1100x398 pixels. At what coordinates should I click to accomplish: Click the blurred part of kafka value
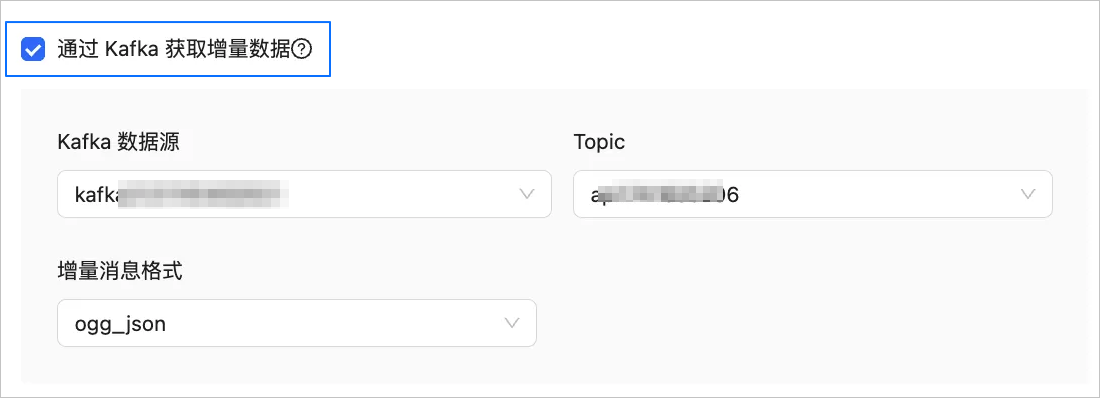[x=203, y=194]
